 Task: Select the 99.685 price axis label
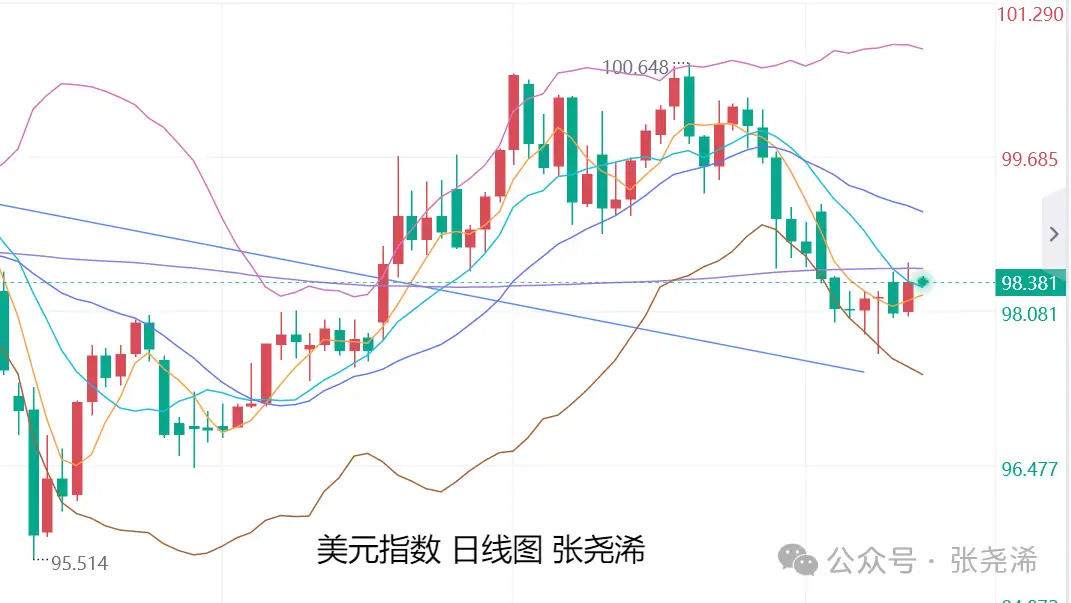(1029, 159)
